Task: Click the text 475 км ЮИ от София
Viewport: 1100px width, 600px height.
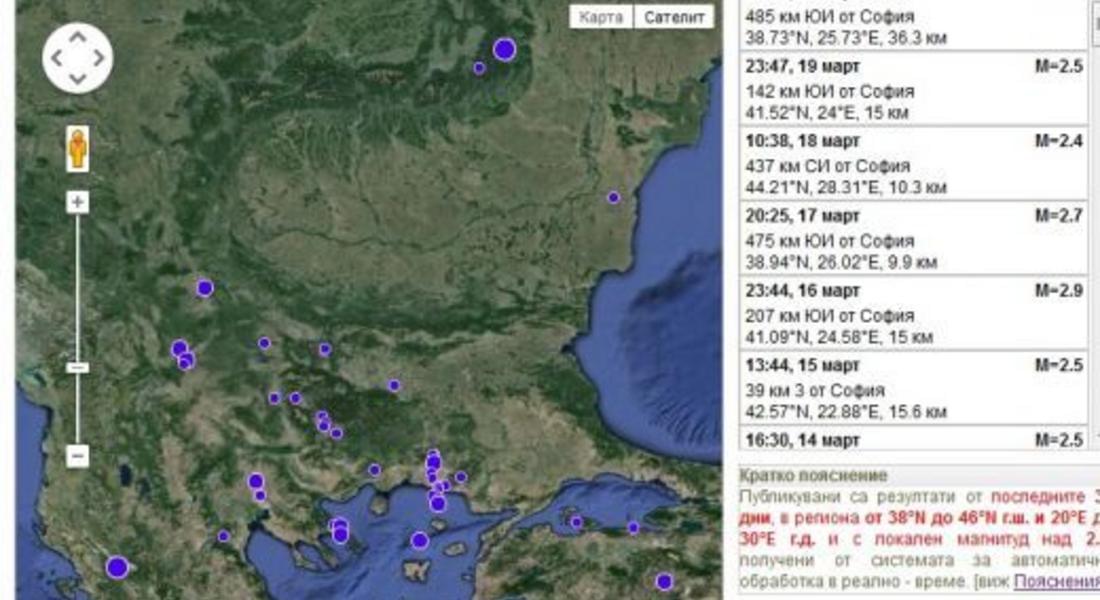Action: tap(829, 241)
